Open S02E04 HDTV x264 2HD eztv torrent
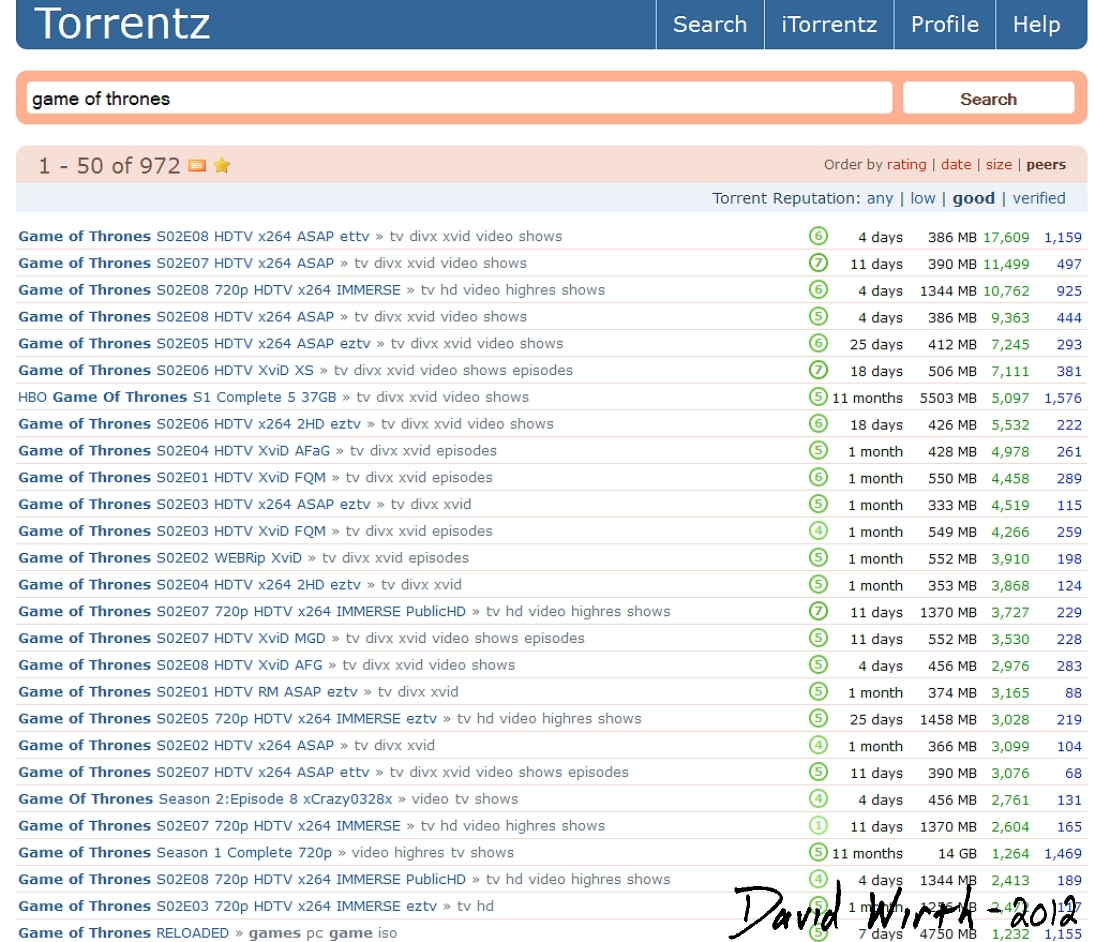The width and height of the screenshot is (1095, 942). point(189,584)
